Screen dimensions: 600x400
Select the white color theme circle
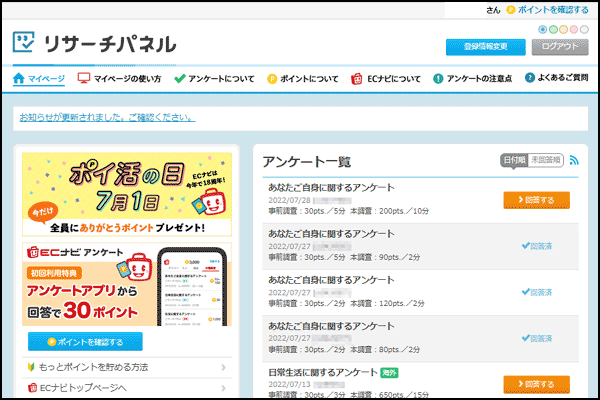coord(584,29)
